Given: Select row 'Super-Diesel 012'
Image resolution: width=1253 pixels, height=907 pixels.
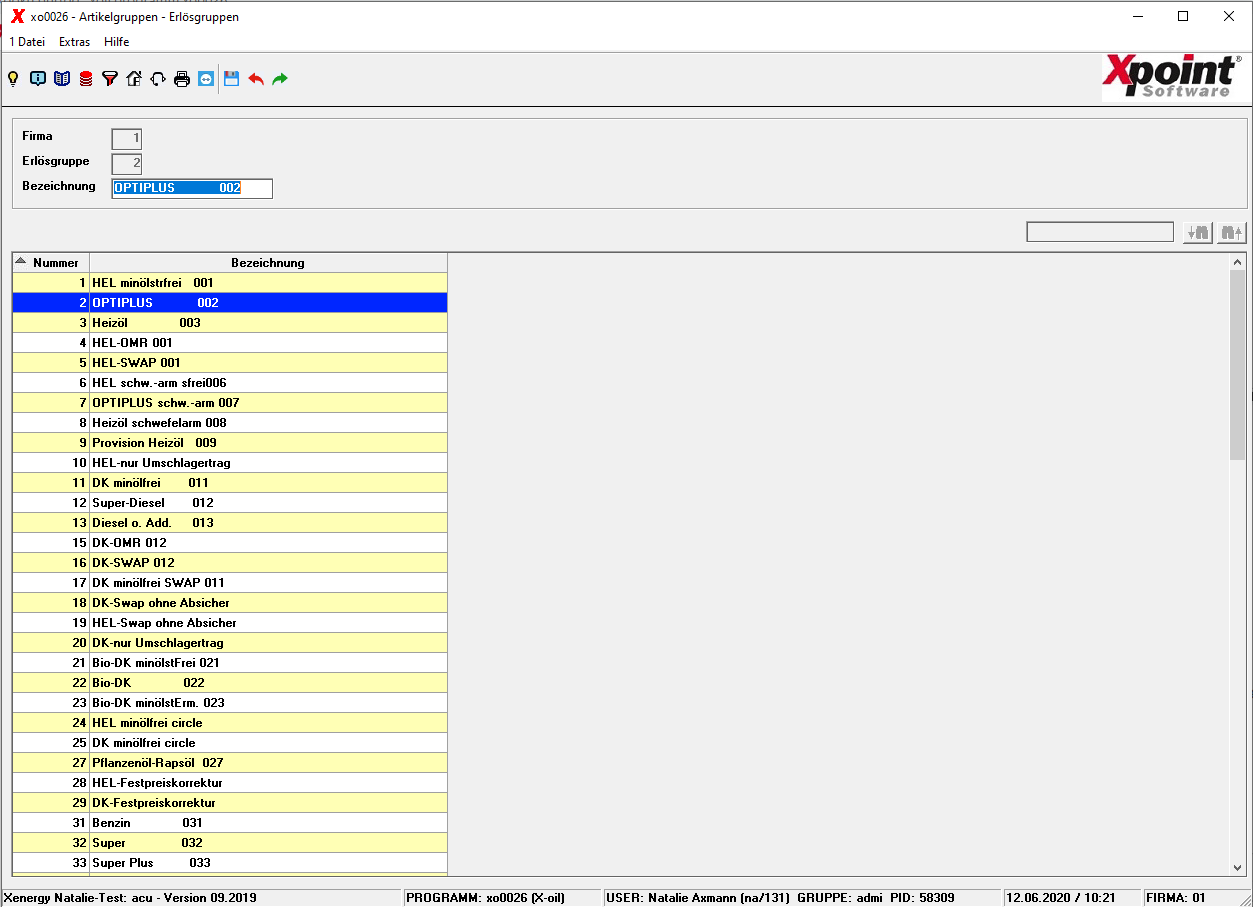Looking at the screenshot, I should click(230, 503).
